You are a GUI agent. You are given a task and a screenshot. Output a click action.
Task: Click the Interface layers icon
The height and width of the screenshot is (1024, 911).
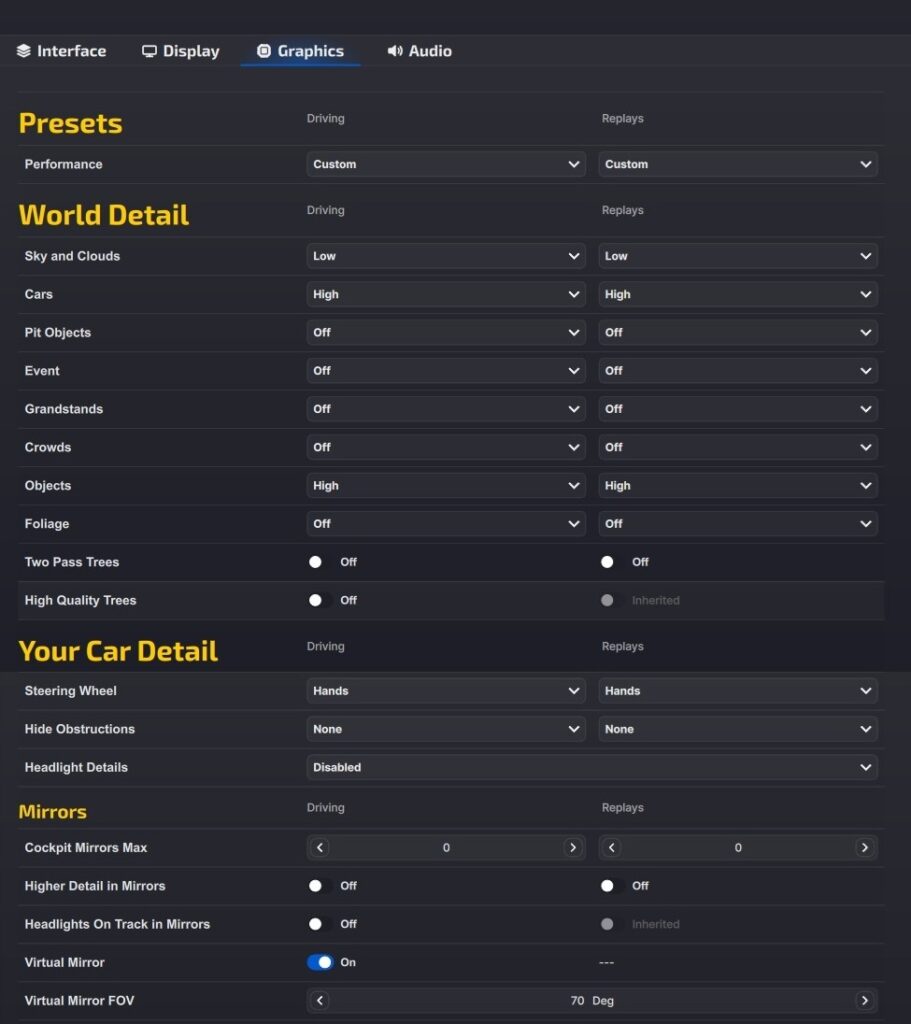(x=24, y=51)
